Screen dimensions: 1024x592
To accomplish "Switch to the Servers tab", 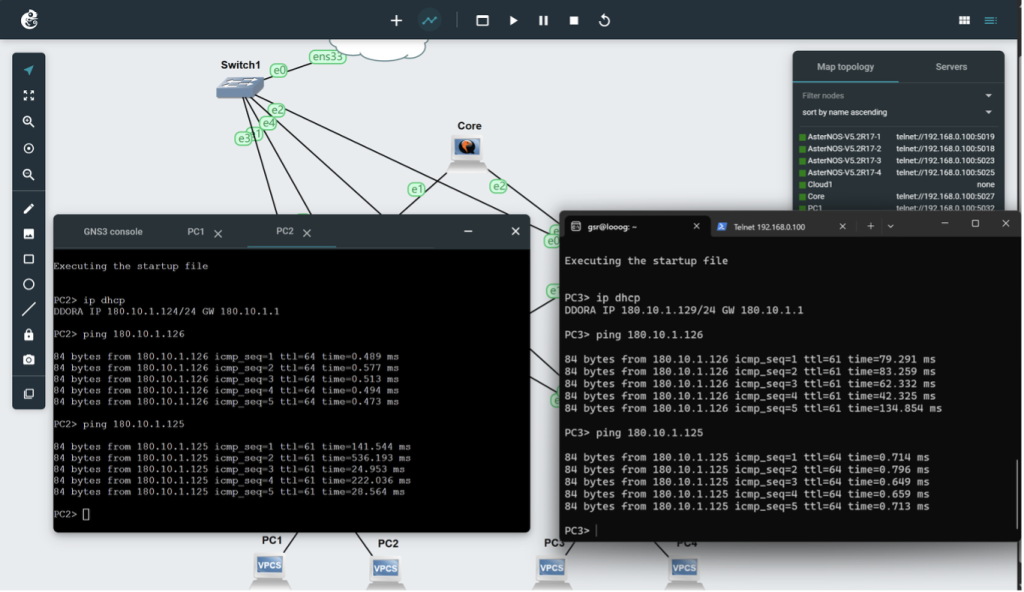I will pos(951,67).
